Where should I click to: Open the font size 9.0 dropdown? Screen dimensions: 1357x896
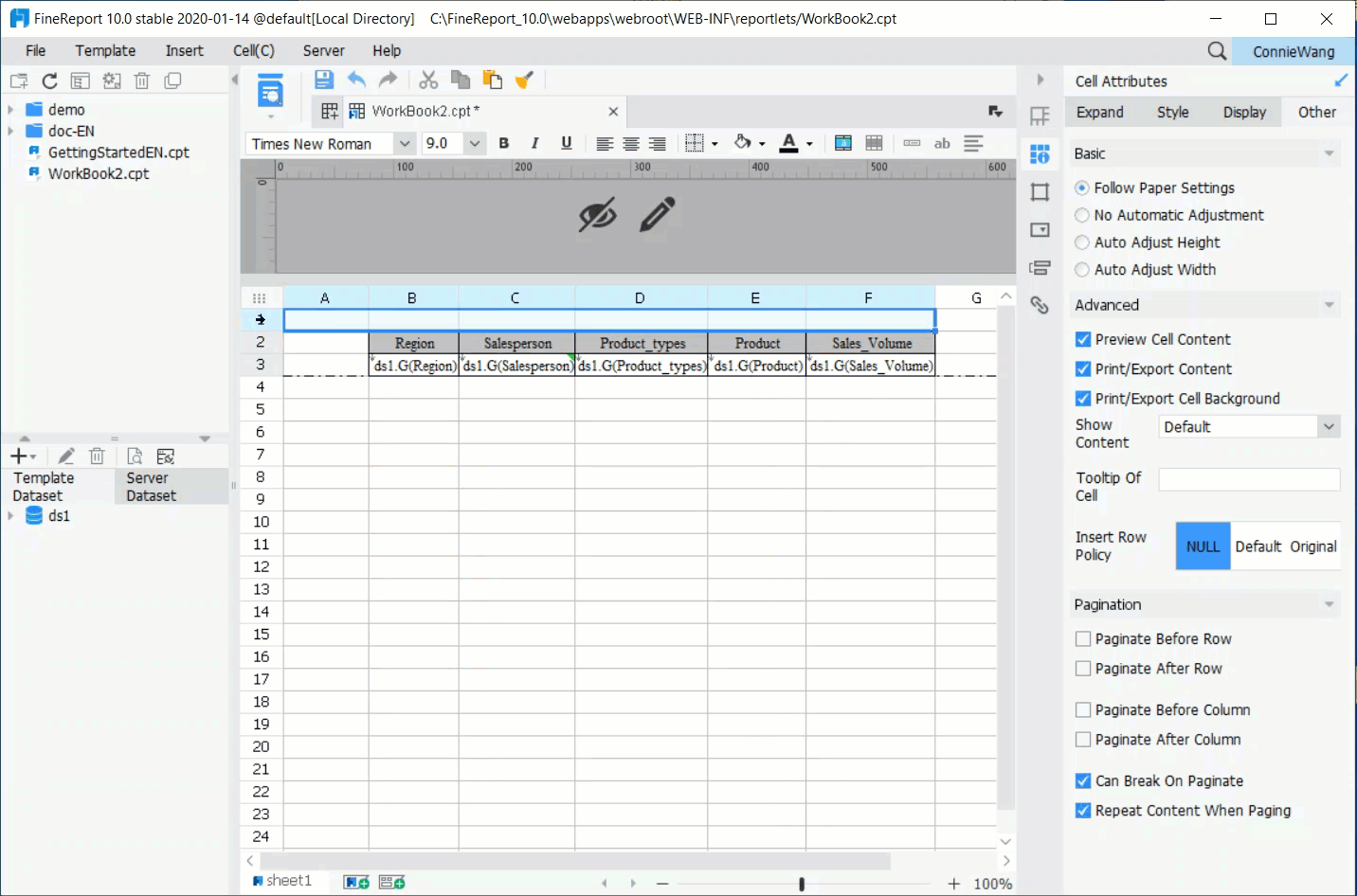coord(475,144)
